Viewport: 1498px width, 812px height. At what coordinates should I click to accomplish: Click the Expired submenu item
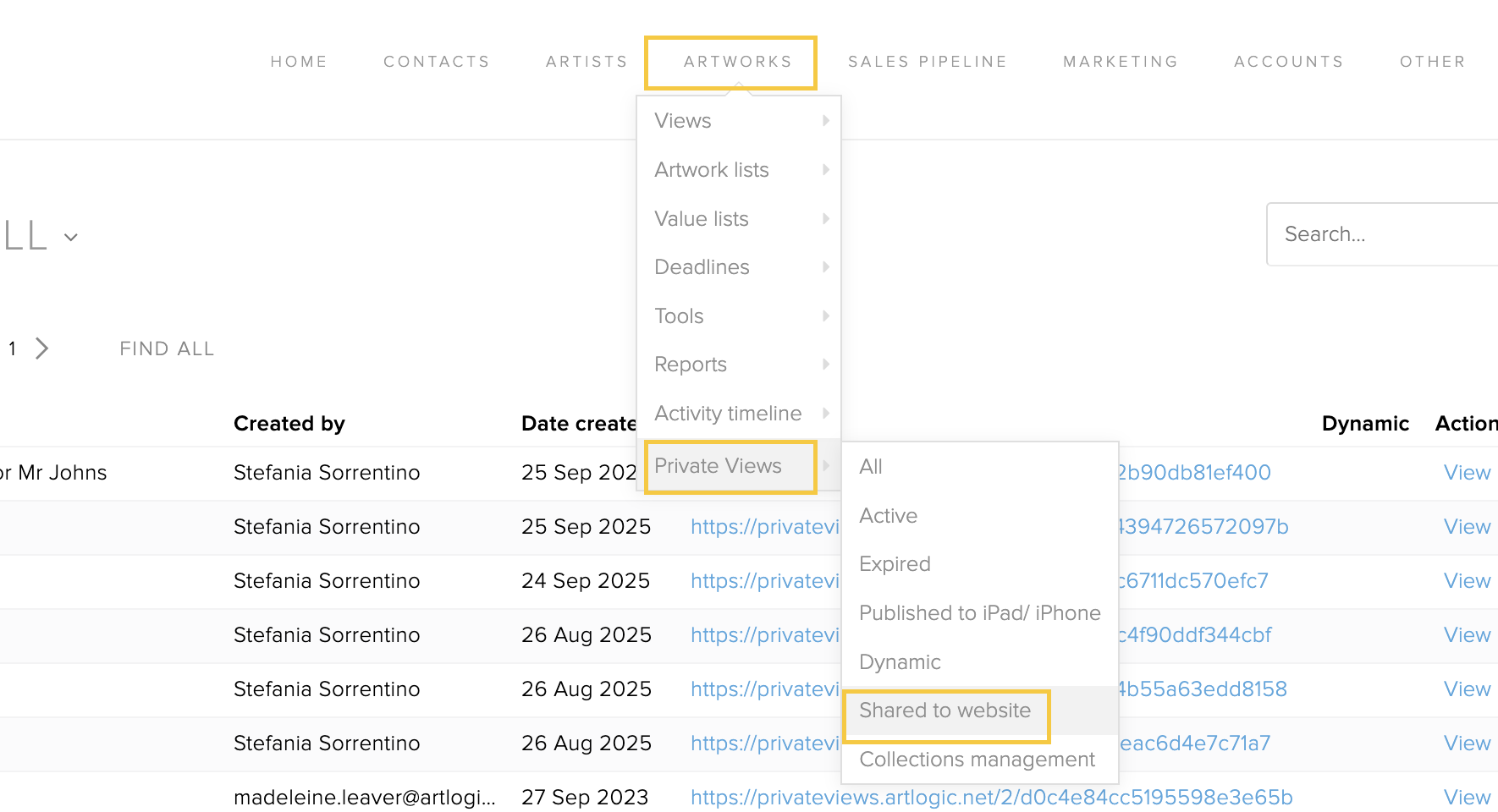[x=895, y=564]
